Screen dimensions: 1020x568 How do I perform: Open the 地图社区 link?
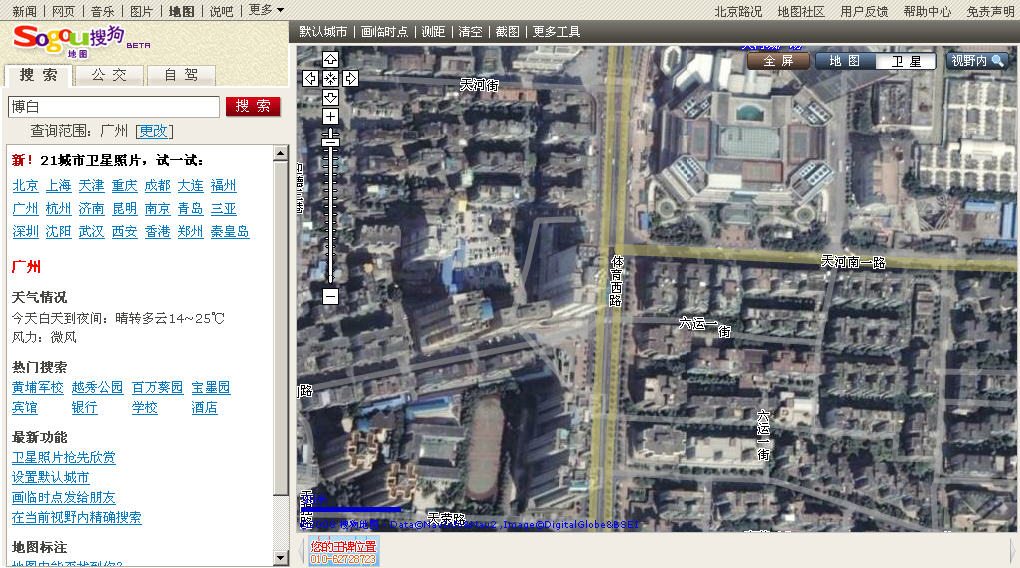[801, 11]
